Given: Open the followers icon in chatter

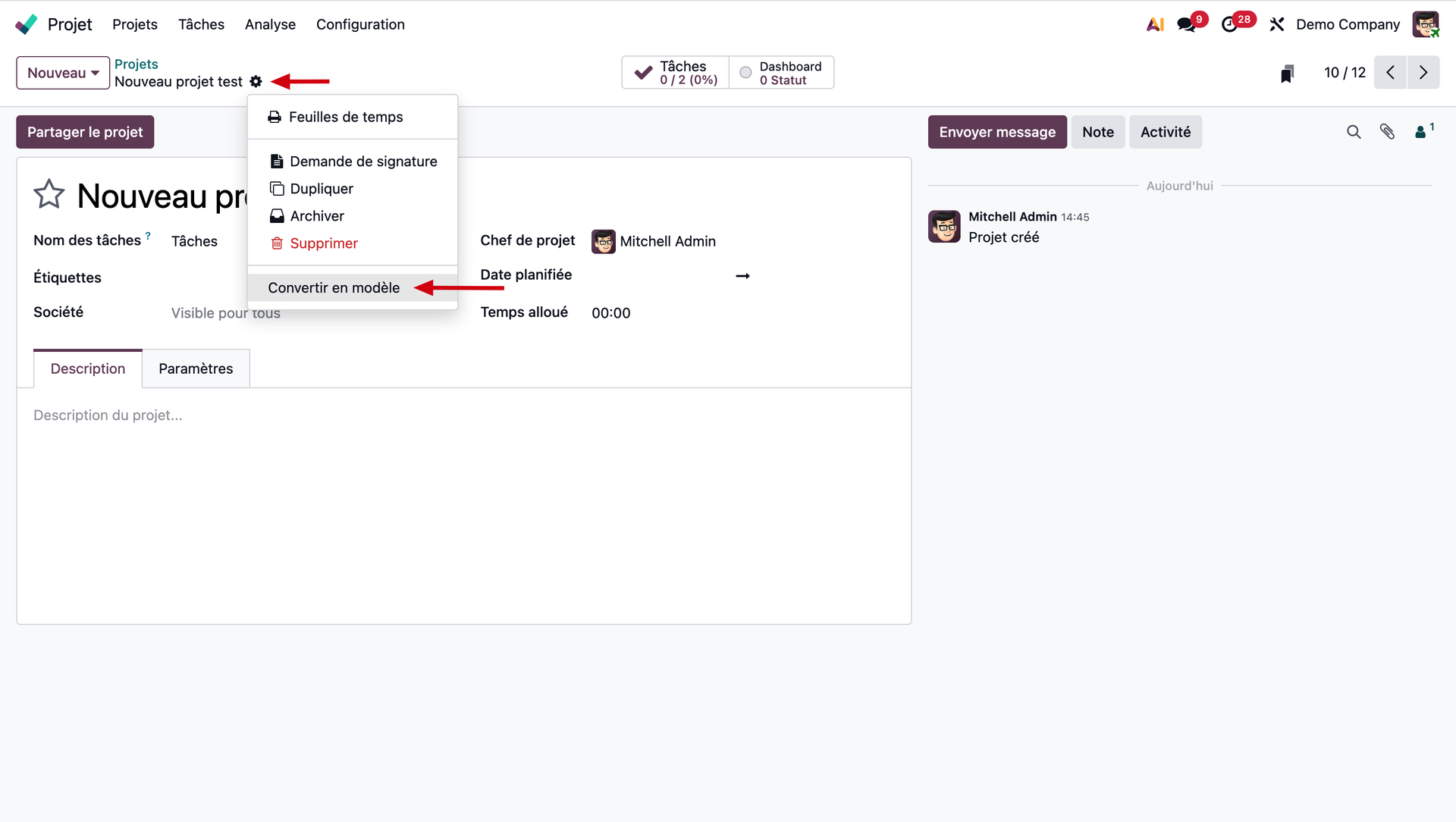Looking at the screenshot, I should click(1421, 132).
